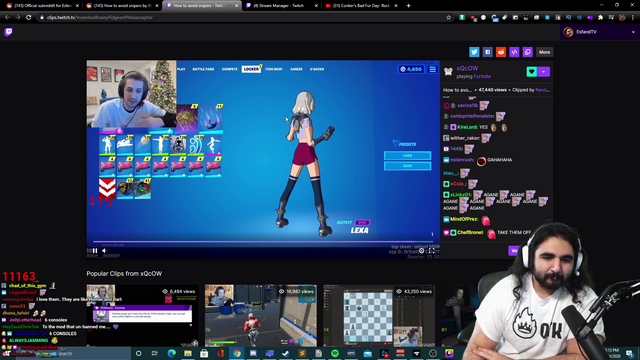Viewport: 640px width, 360px height.
Task: Close the Stream Manager tab
Action: pos(316,6)
